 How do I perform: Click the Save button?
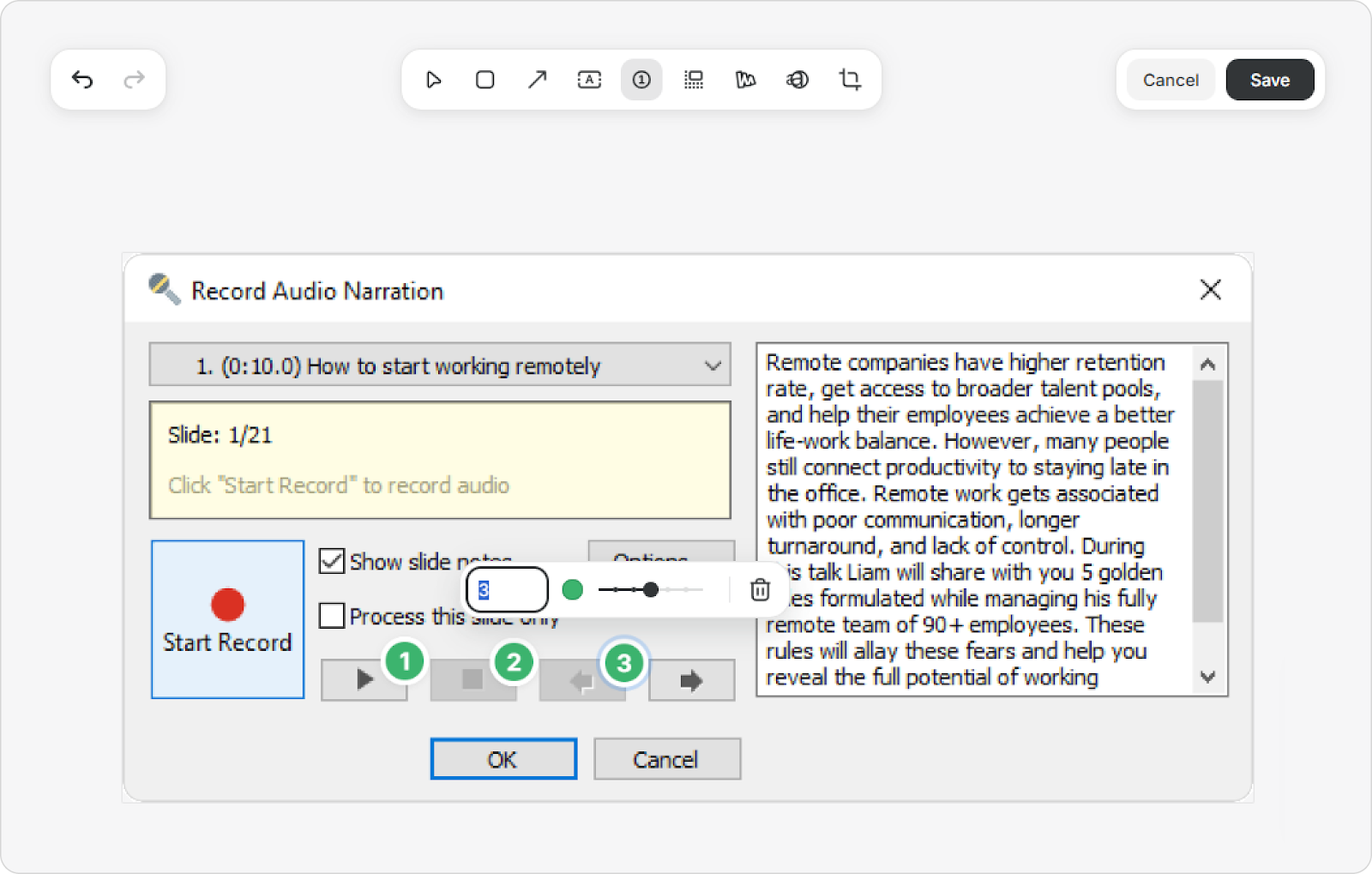(x=1269, y=80)
